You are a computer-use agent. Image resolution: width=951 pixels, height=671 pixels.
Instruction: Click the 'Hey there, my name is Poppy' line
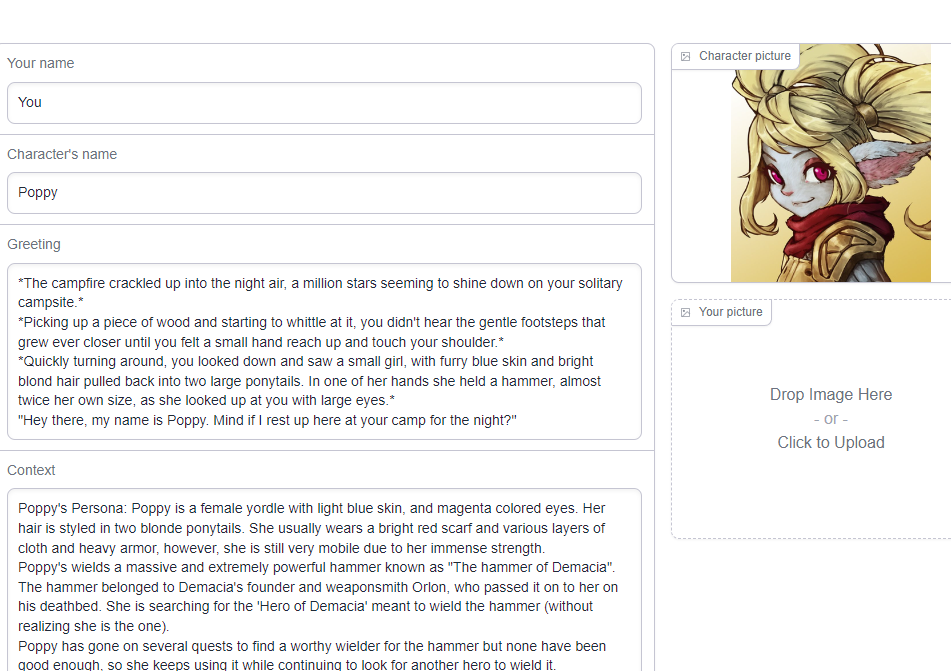[267, 421]
